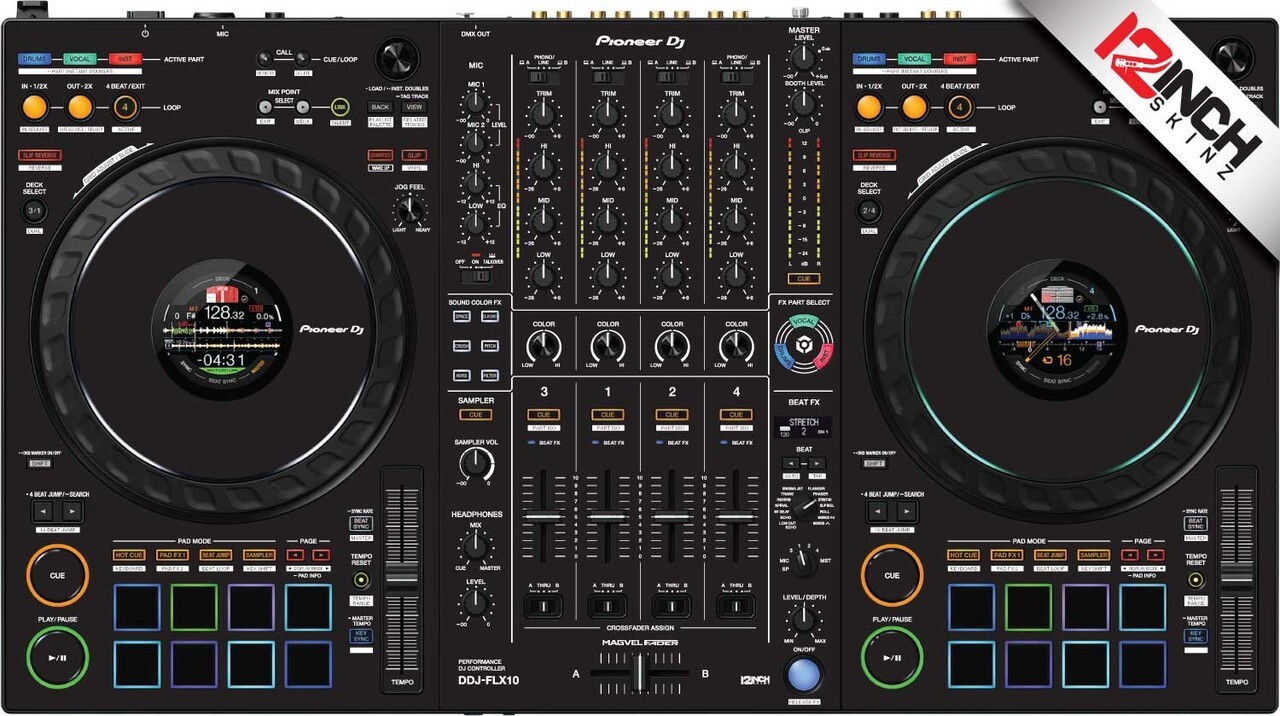This screenshot has height=716, width=1280.
Task: Click the SAMPLER VOL knob
Action: tap(476, 463)
